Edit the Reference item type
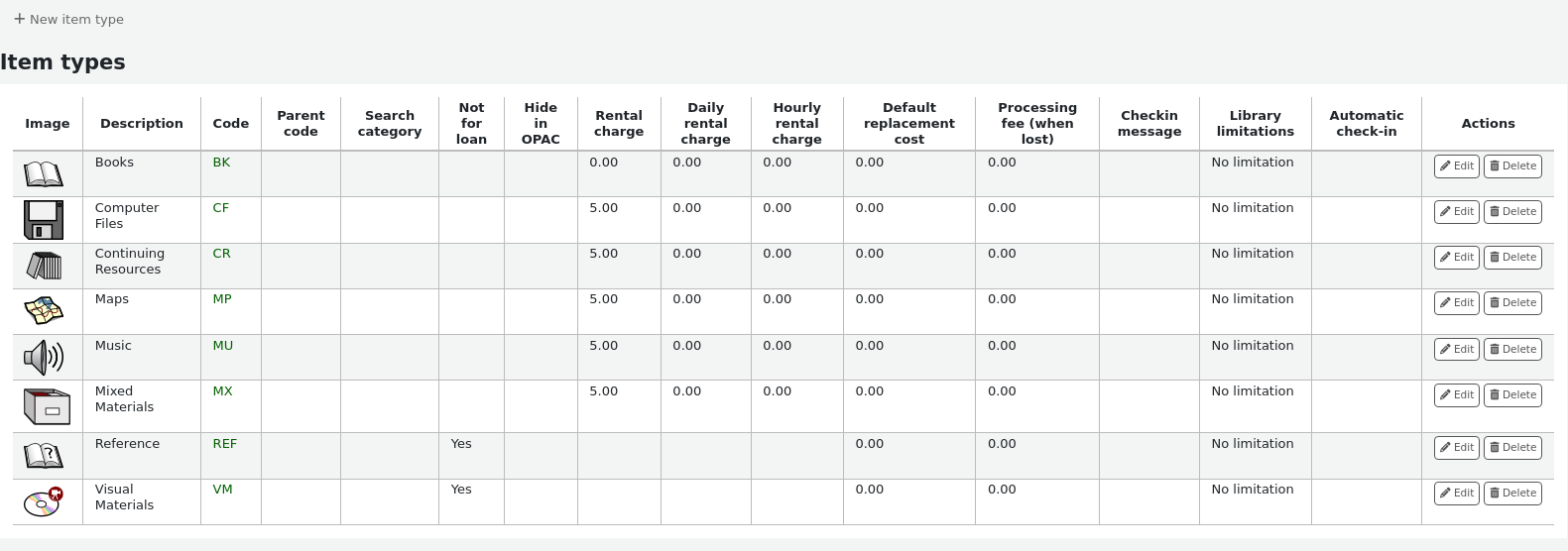This screenshot has height=551, width=1568. (1456, 448)
